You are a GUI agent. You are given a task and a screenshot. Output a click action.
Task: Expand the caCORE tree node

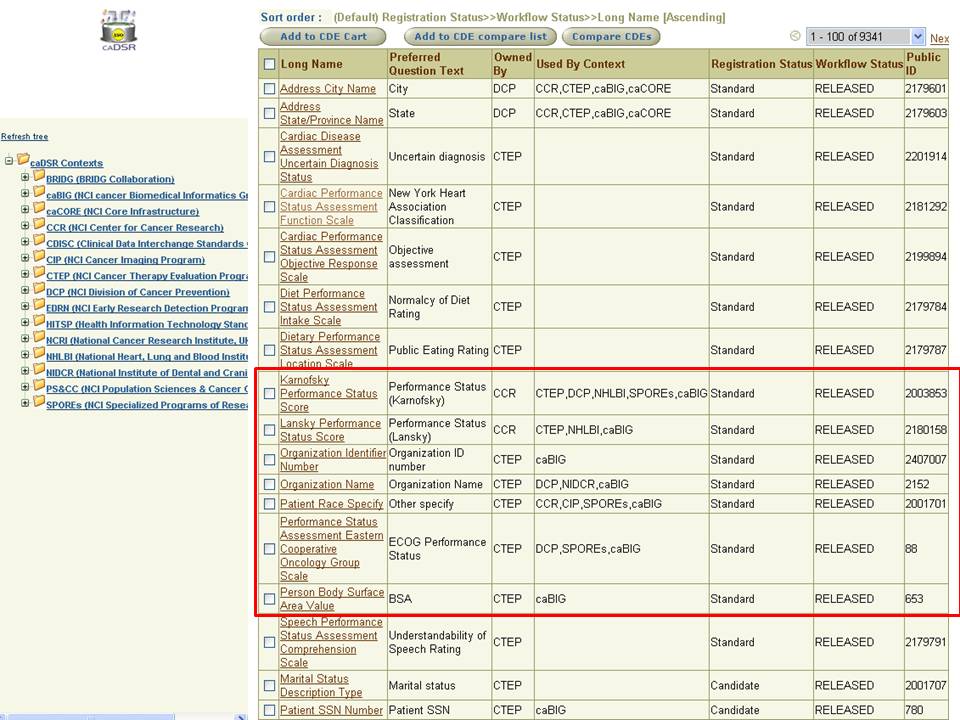point(25,209)
